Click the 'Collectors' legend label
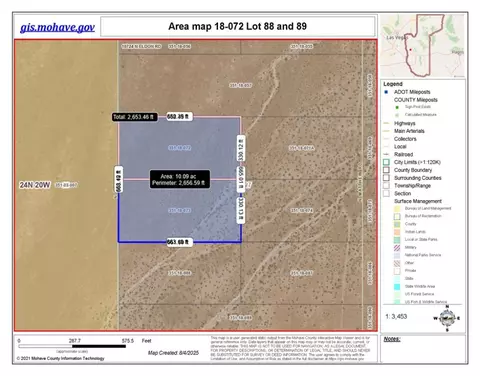 (405, 139)
